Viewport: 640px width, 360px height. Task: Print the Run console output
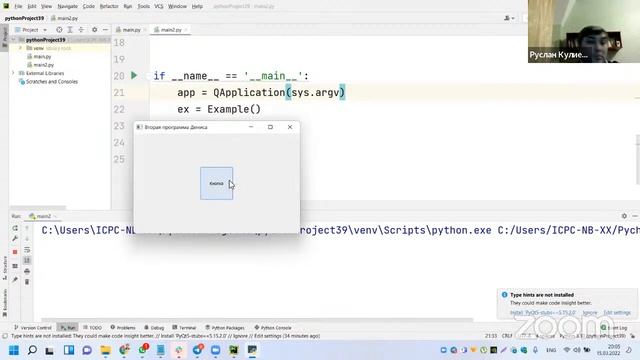point(27,271)
